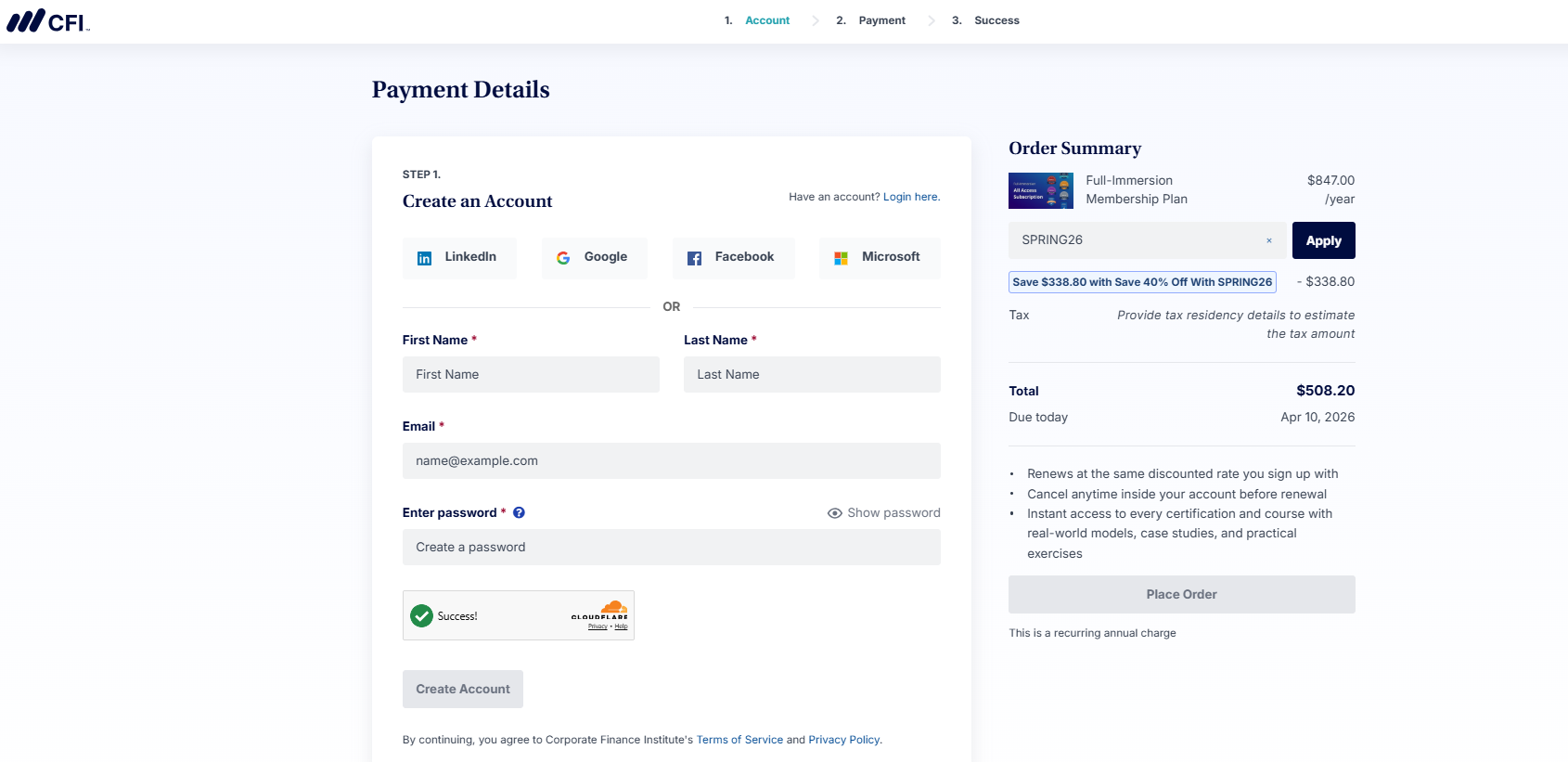
Task: Sign up with LinkedIn
Action: (459, 258)
